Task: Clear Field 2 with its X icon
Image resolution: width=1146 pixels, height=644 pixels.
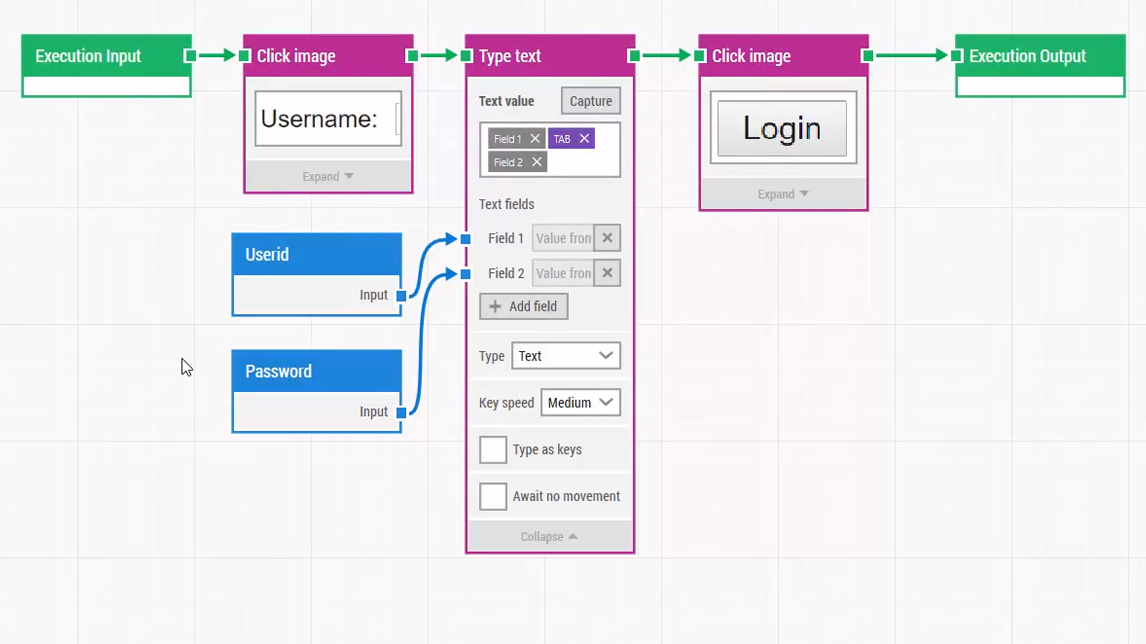Action: pos(607,272)
